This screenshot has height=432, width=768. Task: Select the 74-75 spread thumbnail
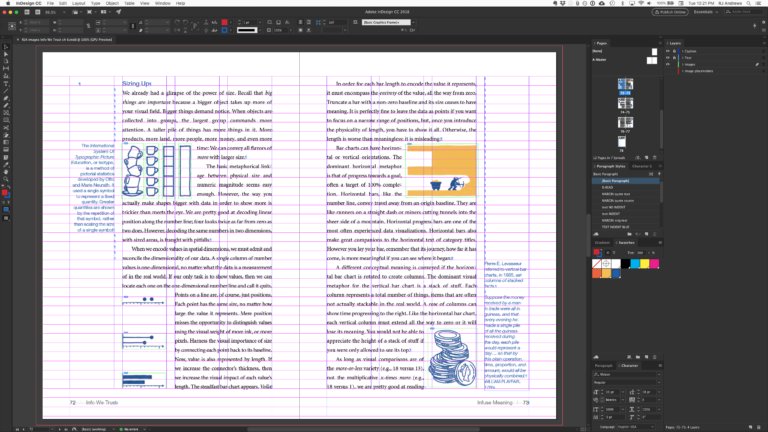(625, 105)
